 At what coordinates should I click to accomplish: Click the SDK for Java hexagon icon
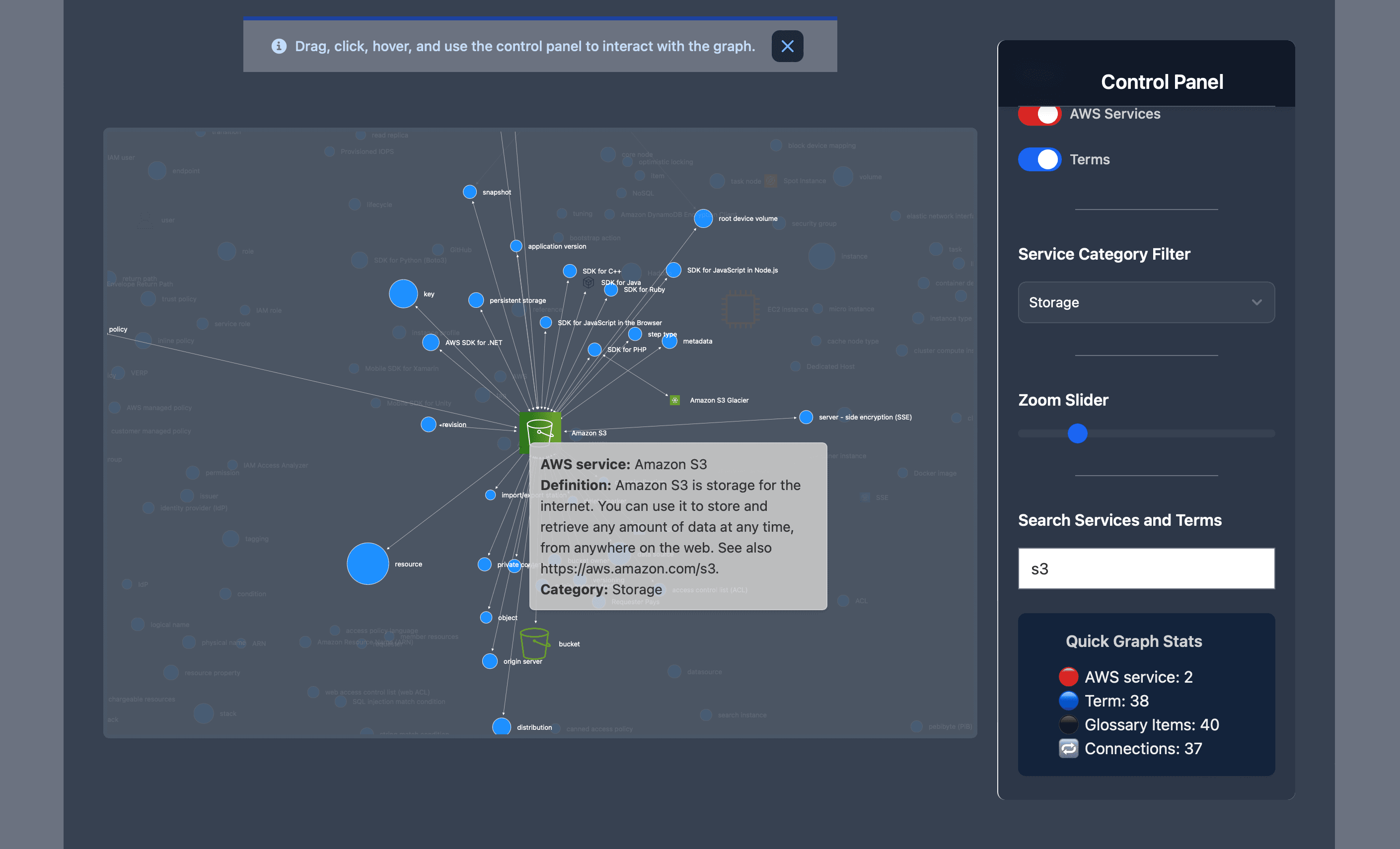pyautogui.click(x=589, y=282)
